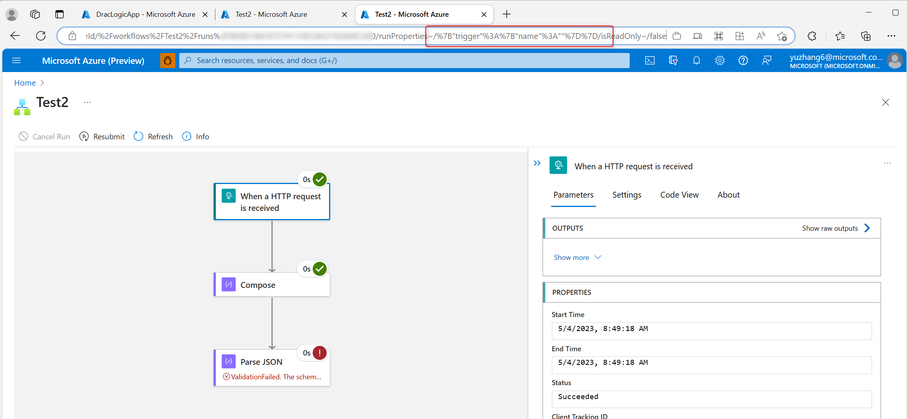Image resolution: width=907 pixels, height=419 pixels.
Task: Open browser settings and more menu
Action: [x=891, y=36]
